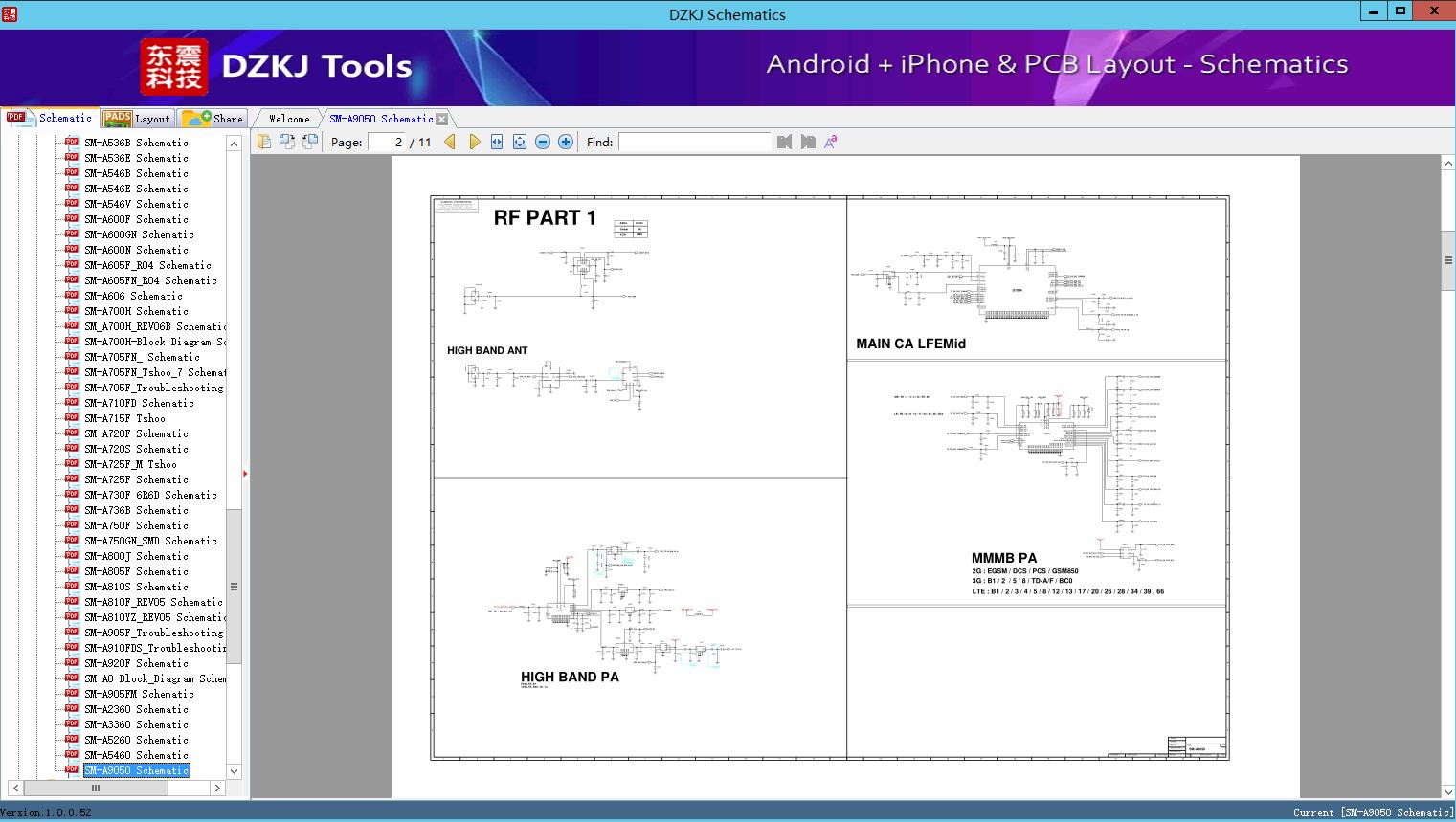Open SM-A750GN_SMD Schematic
The image size is (1456, 822).
[150, 541]
